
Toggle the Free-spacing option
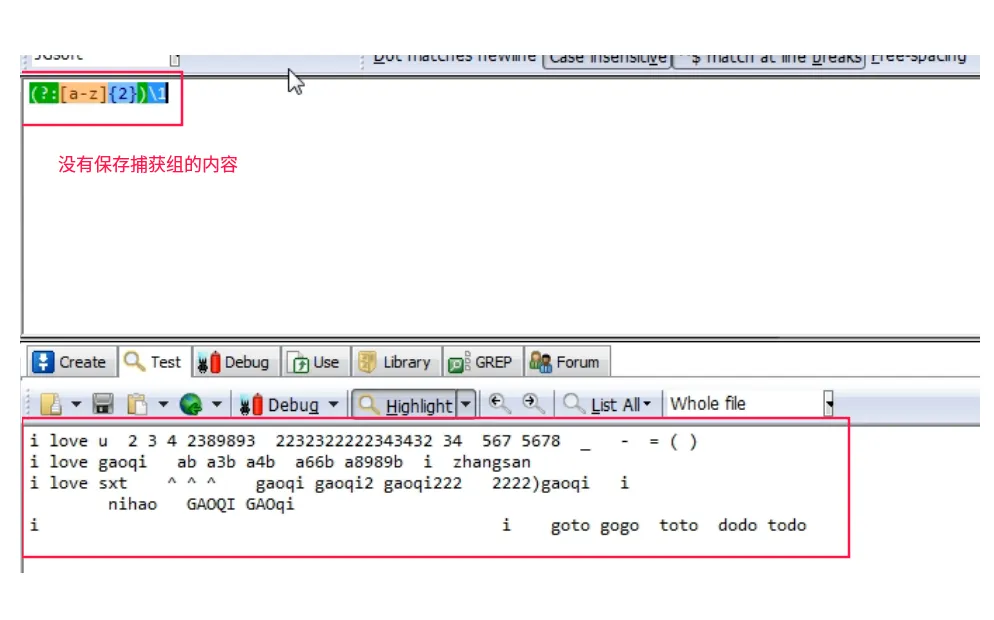click(919, 58)
